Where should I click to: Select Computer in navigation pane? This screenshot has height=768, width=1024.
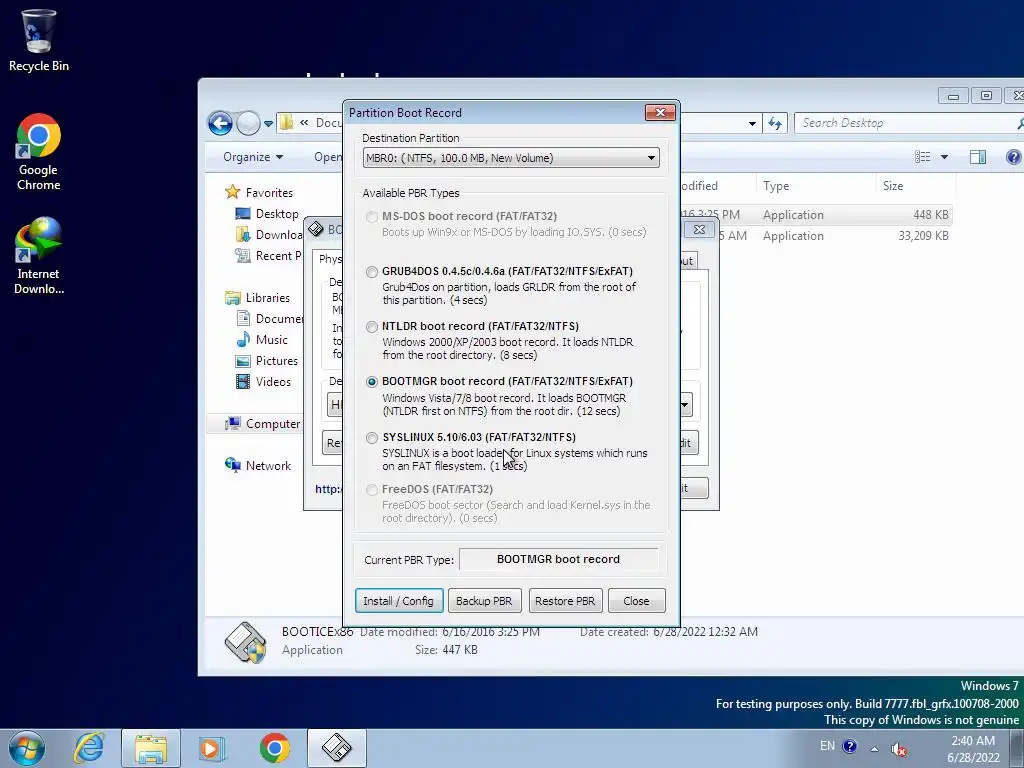pyautogui.click(x=262, y=424)
